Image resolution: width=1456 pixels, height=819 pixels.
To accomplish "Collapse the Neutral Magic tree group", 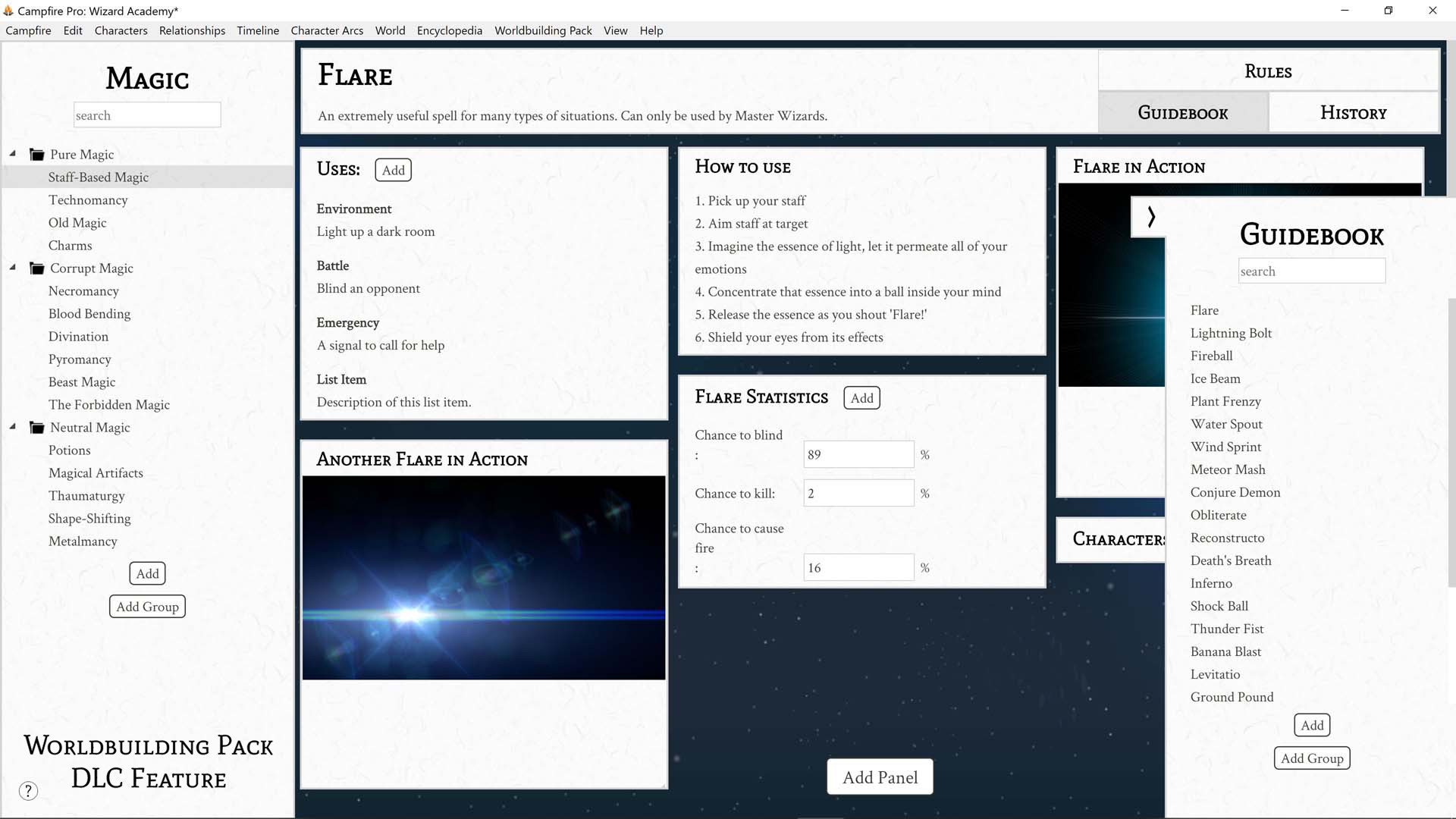I will click(x=12, y=425).
